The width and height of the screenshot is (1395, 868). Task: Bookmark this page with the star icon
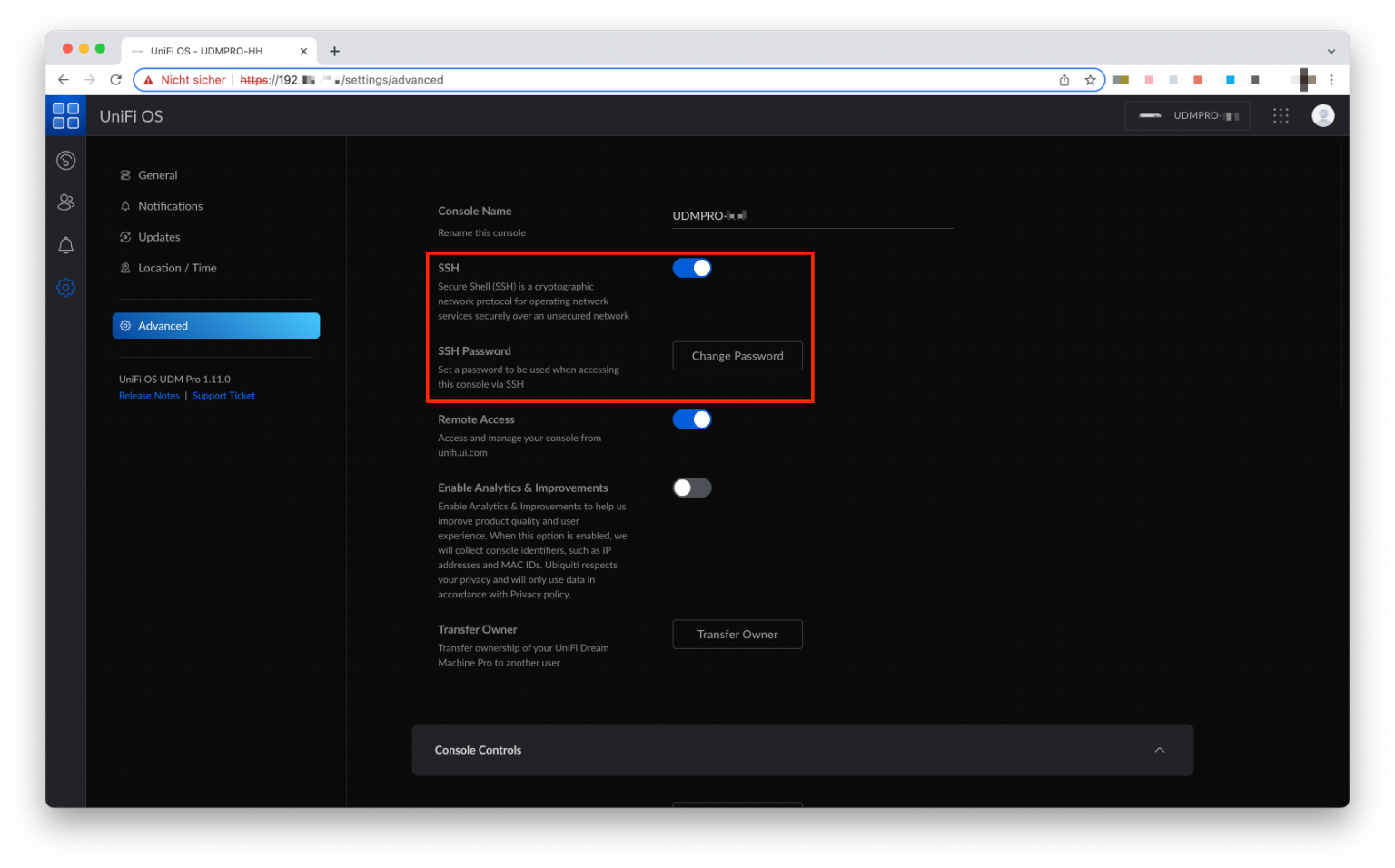click(1090, 80)
